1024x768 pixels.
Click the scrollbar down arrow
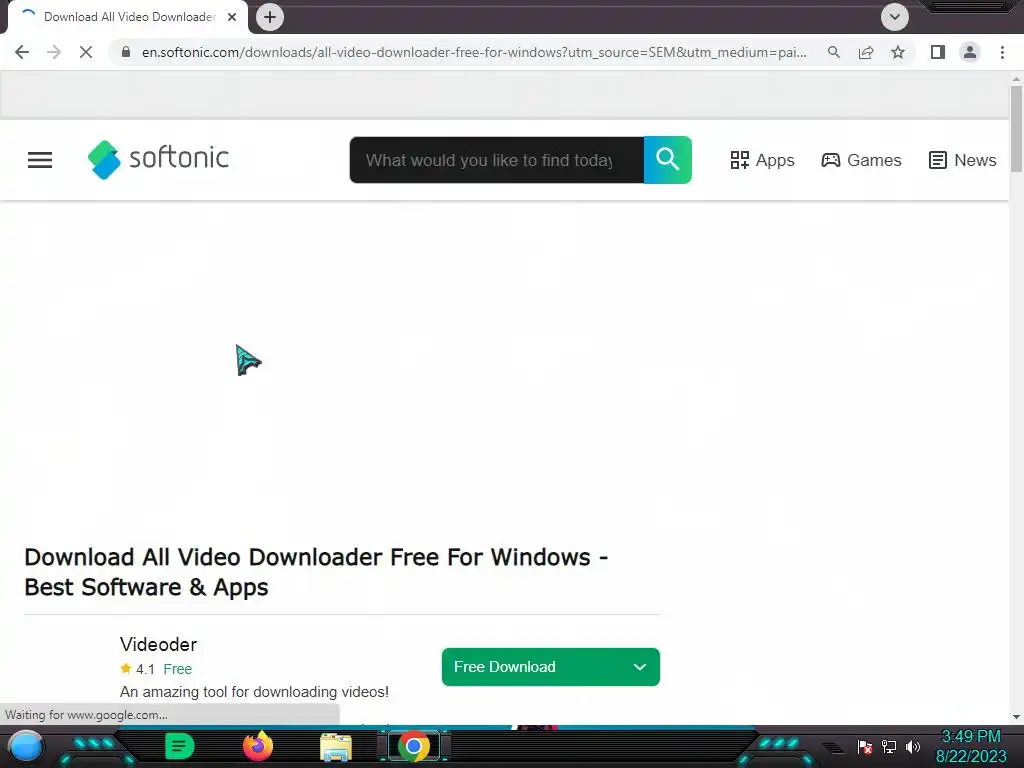(1016, 716)
